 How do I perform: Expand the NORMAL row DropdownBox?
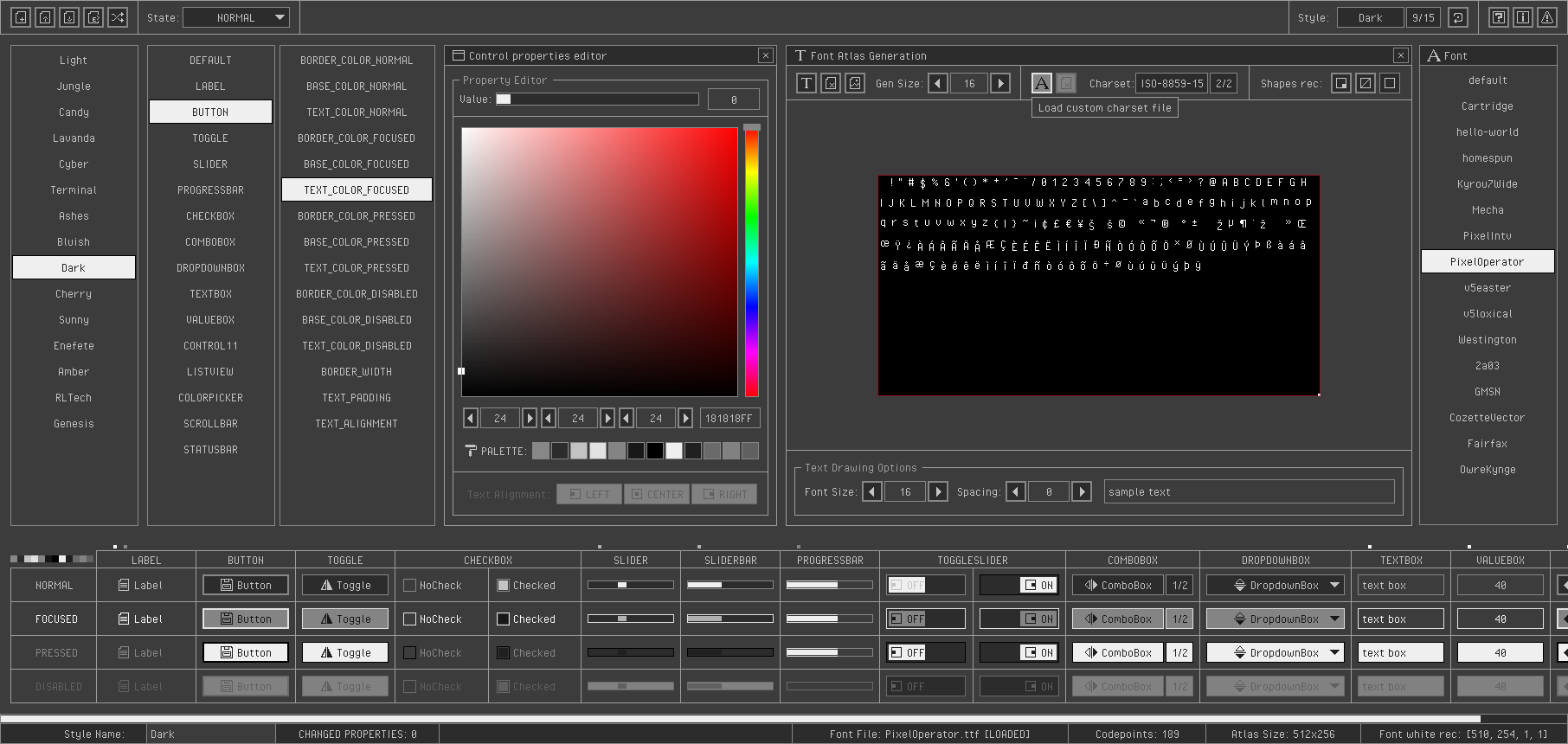[1276, 586]
